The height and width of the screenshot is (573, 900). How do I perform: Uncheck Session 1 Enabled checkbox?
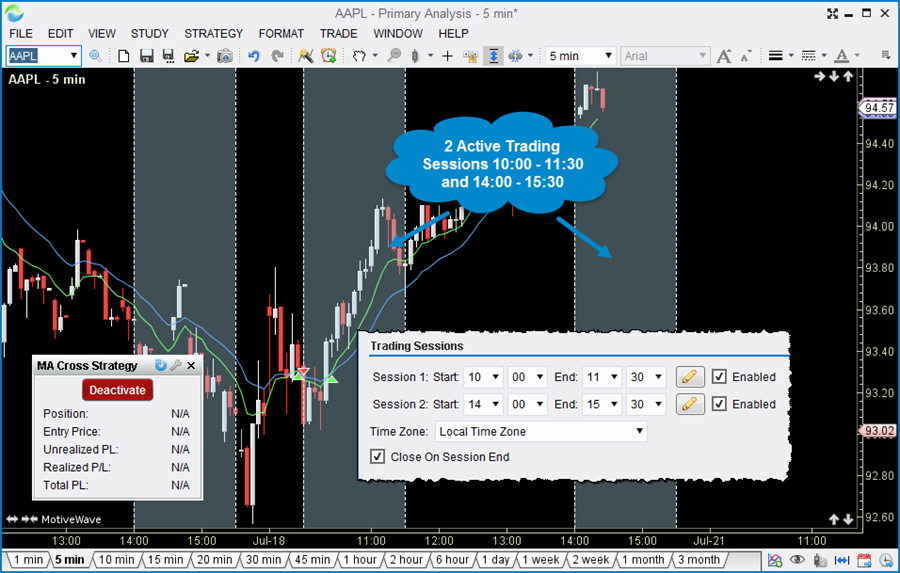(x=719, y=377)
